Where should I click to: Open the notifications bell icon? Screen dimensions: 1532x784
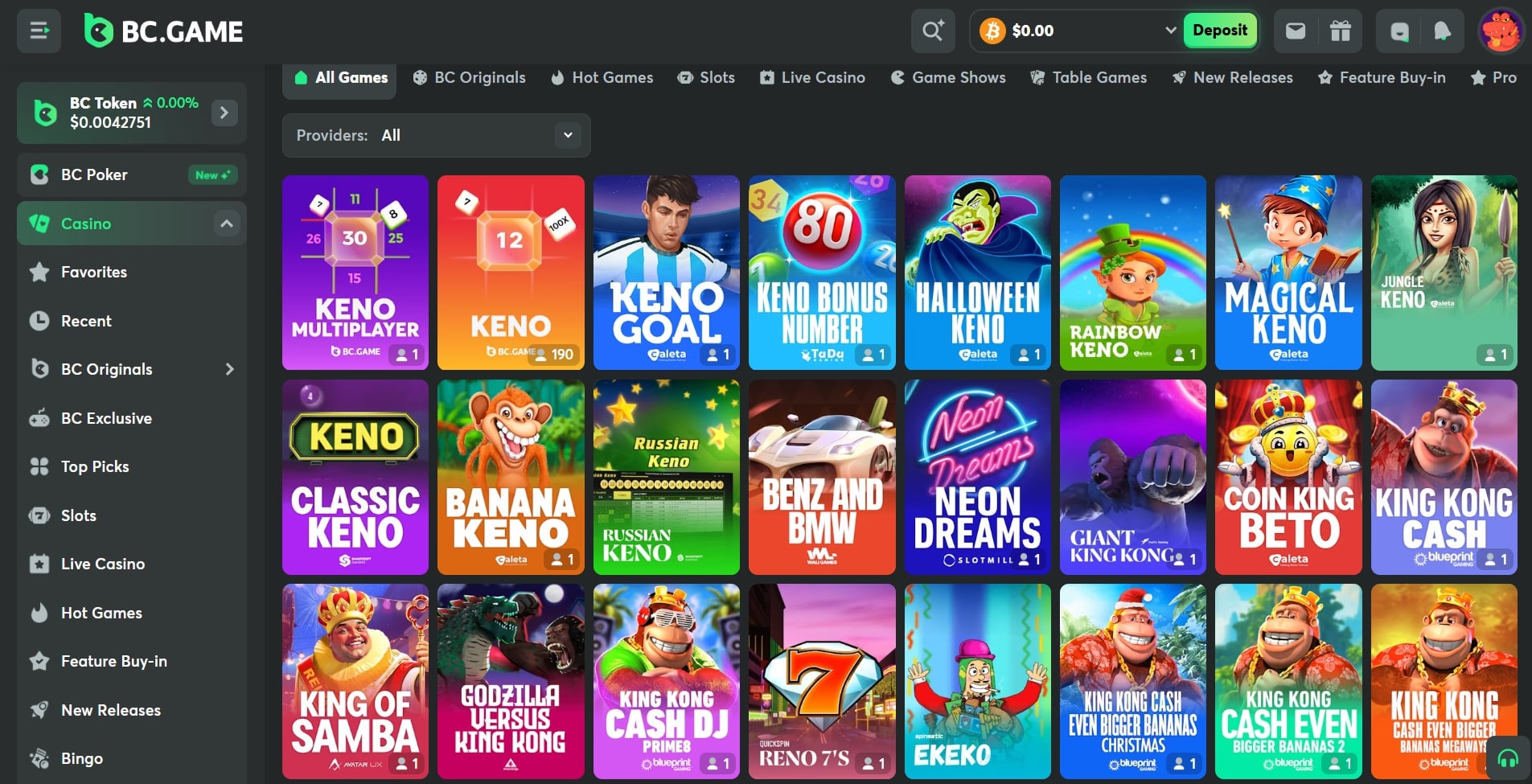[1443, 31]
